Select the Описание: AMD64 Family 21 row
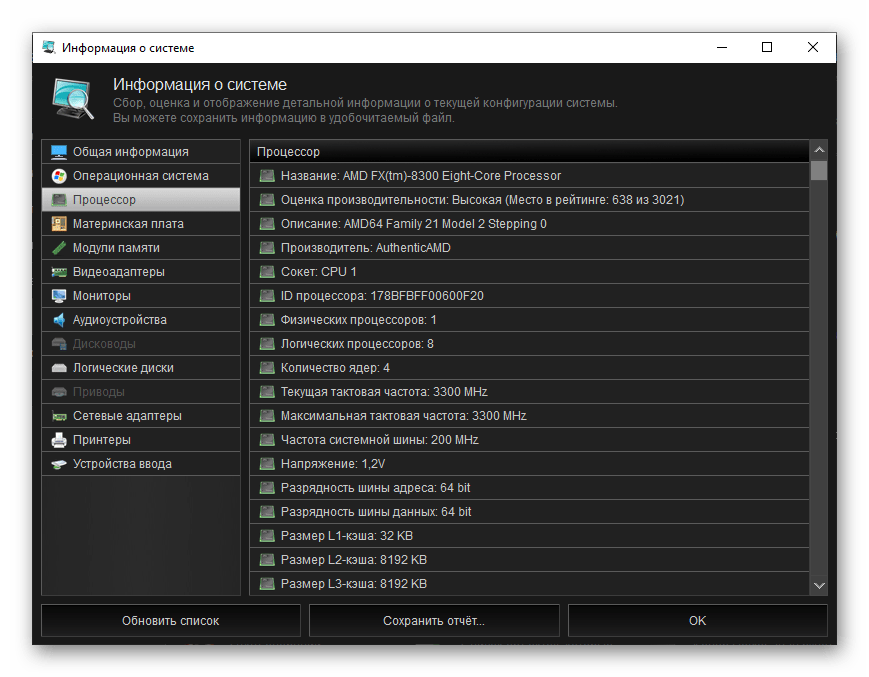This screenshot has height=677, width=869. 529,224
